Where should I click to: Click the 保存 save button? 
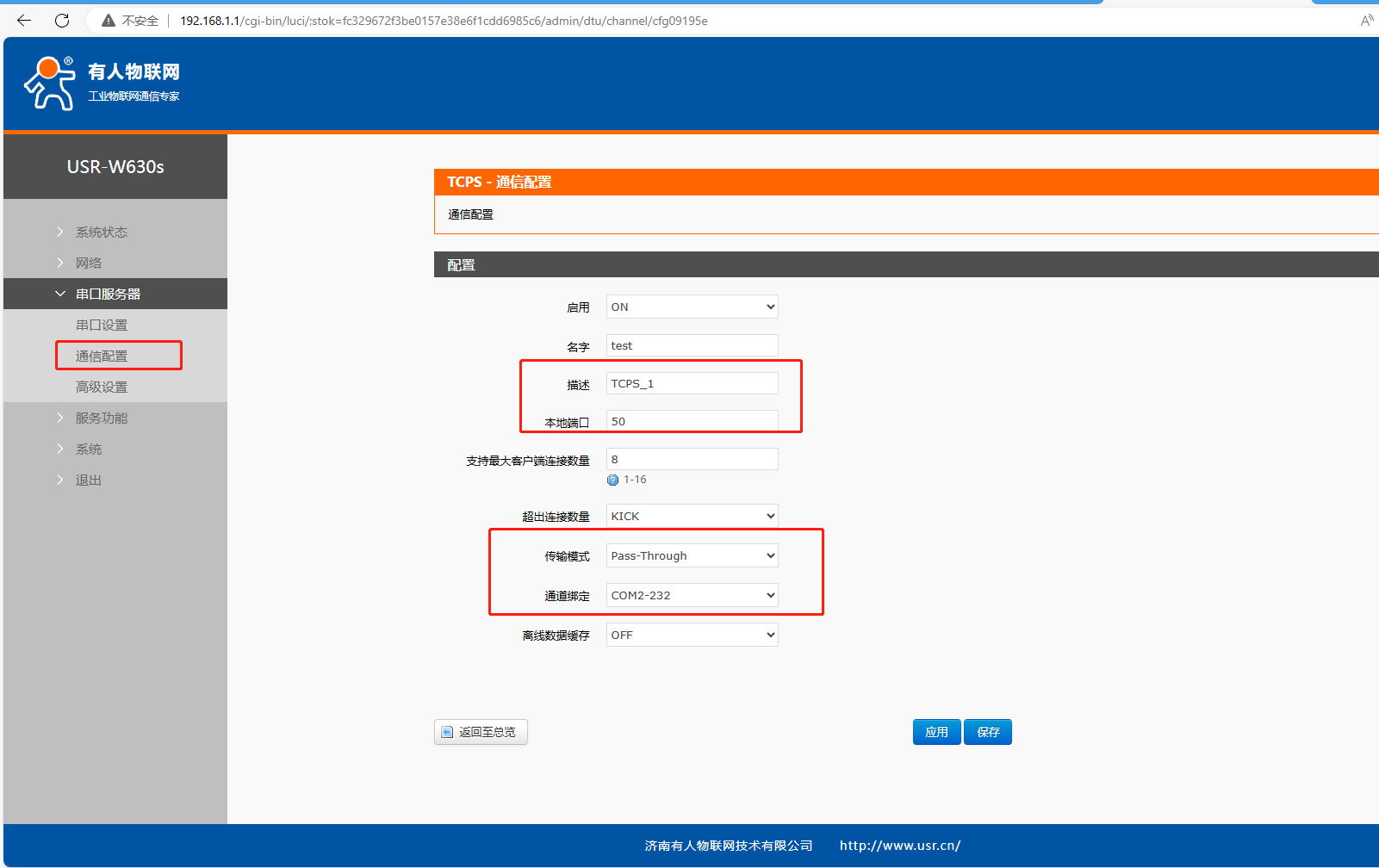[988, 733]
